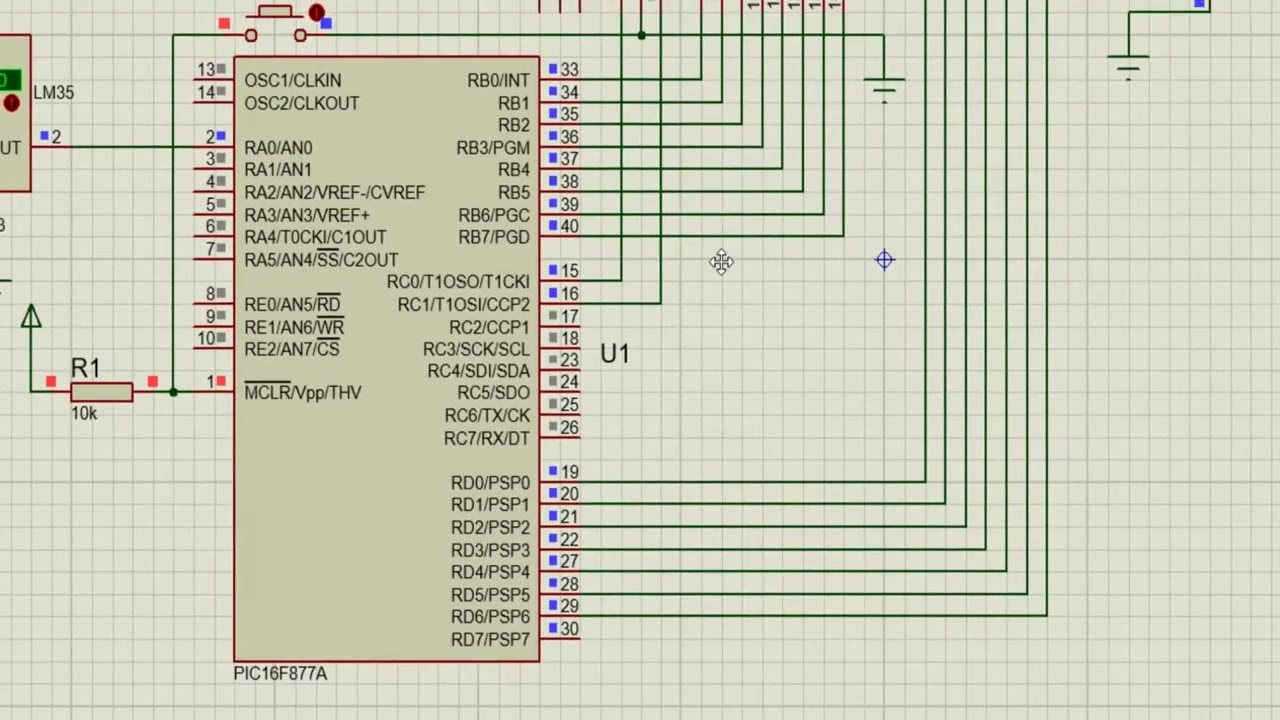Screen dimensions: 1280x720
Task: Click the power terminal arrow left of R1
Action: (31, 317)
